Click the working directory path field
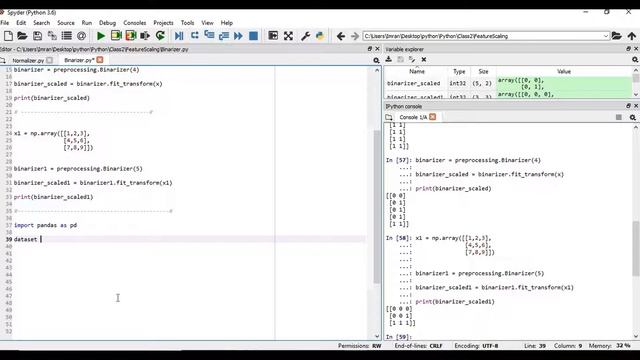Screen dimensions: 640x360 click(x=483, y=36)
